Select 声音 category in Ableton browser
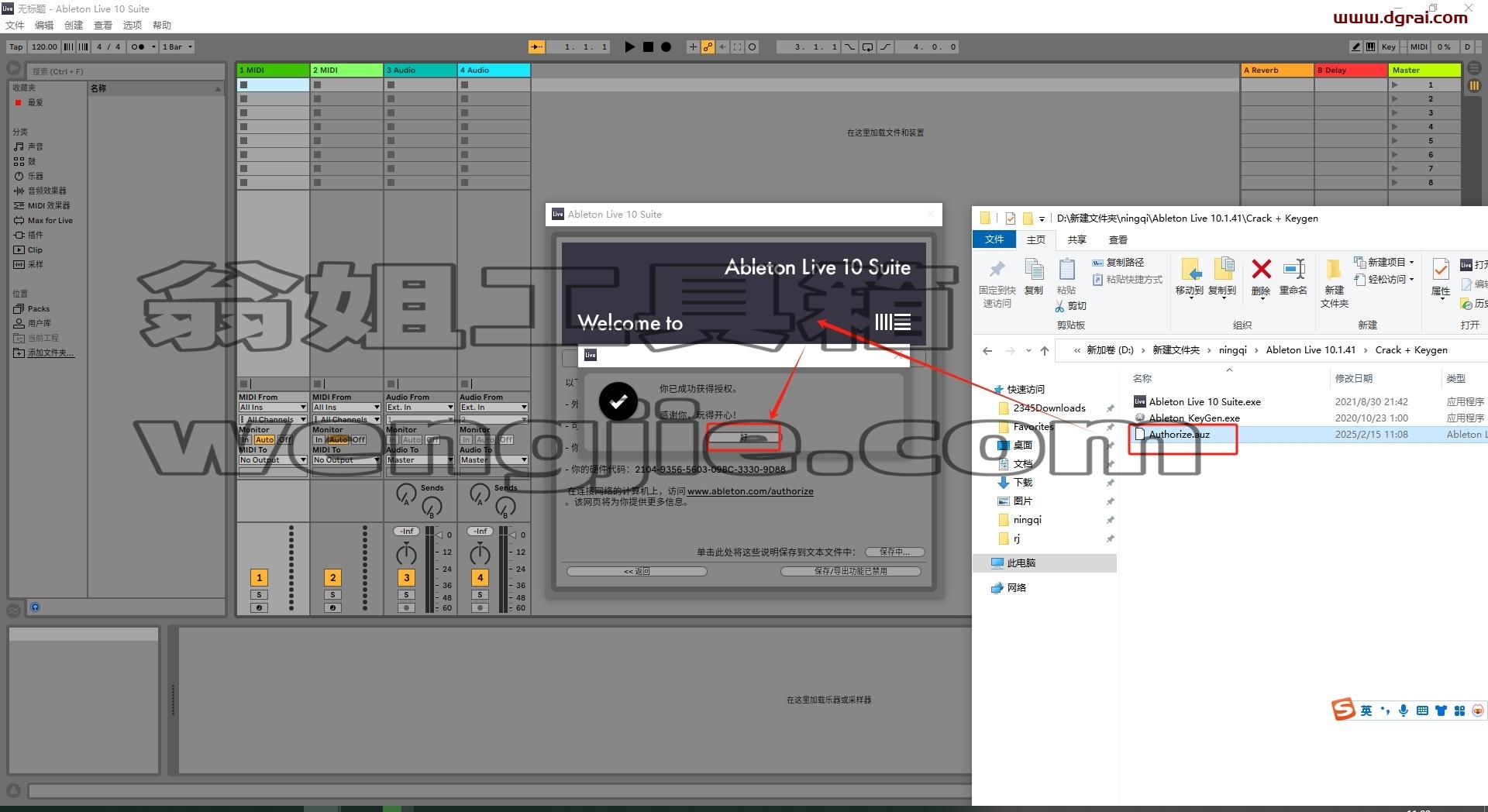 point(36,146)
